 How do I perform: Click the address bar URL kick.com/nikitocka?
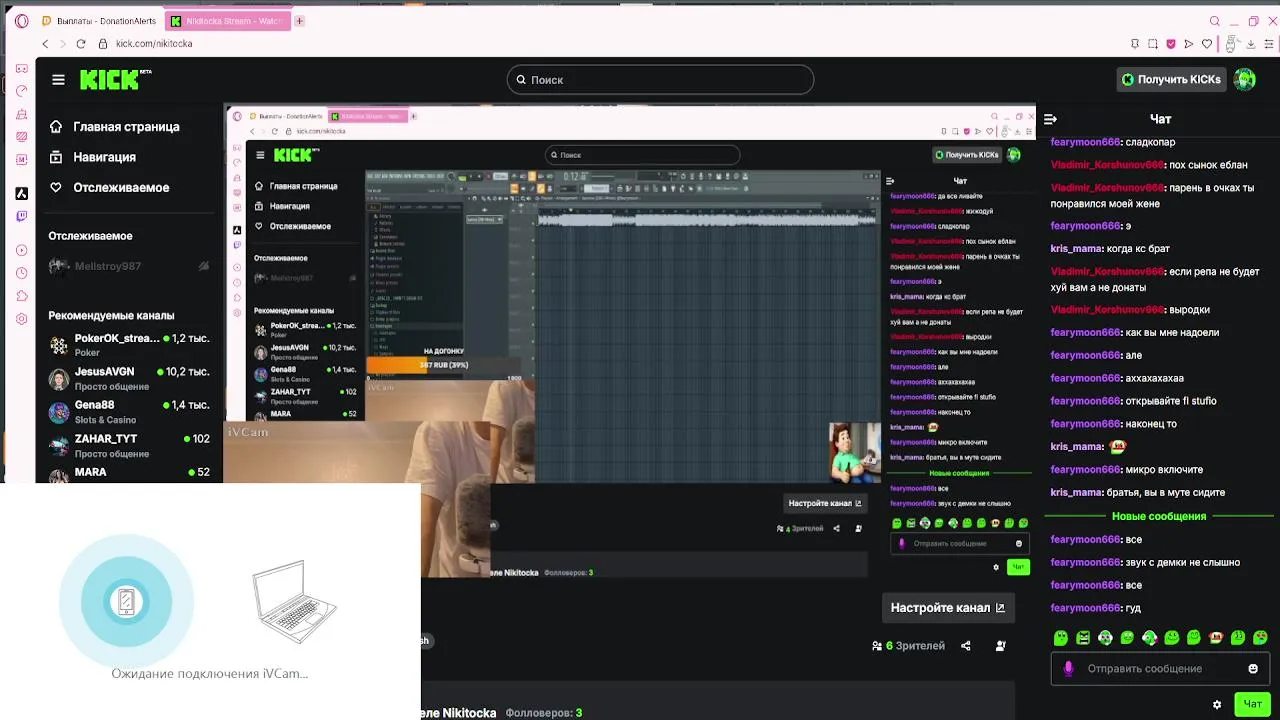pos(154,44)
